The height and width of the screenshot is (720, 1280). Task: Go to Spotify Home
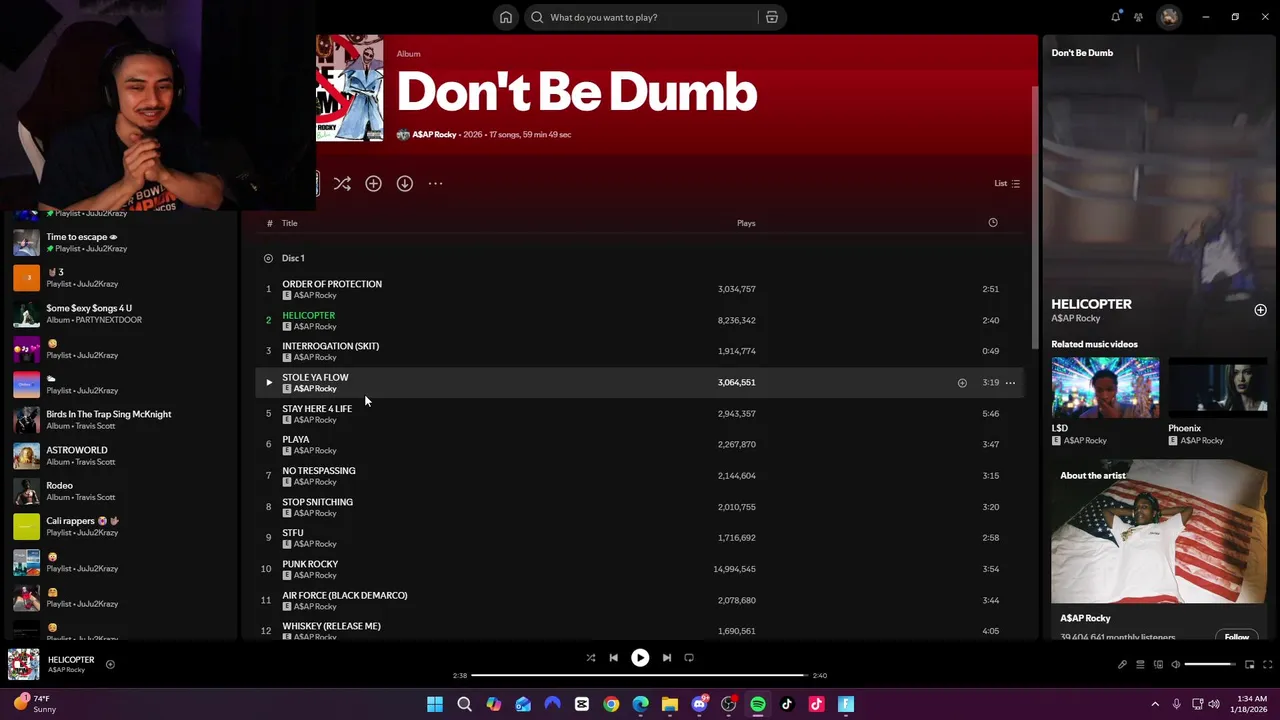tap(506, 17)
